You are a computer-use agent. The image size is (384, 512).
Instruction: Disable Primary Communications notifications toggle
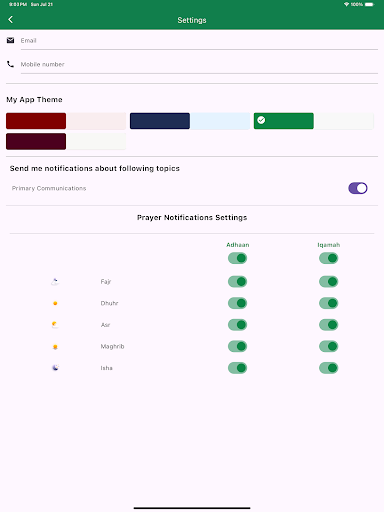(x=358, y=188)
